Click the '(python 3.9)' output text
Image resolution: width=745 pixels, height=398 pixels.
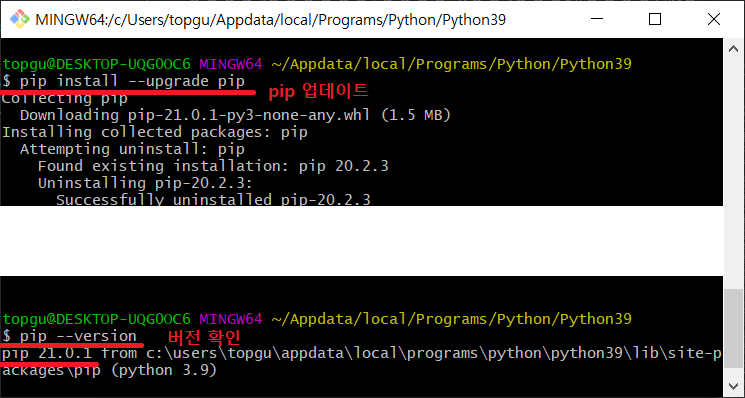(164, 370)
